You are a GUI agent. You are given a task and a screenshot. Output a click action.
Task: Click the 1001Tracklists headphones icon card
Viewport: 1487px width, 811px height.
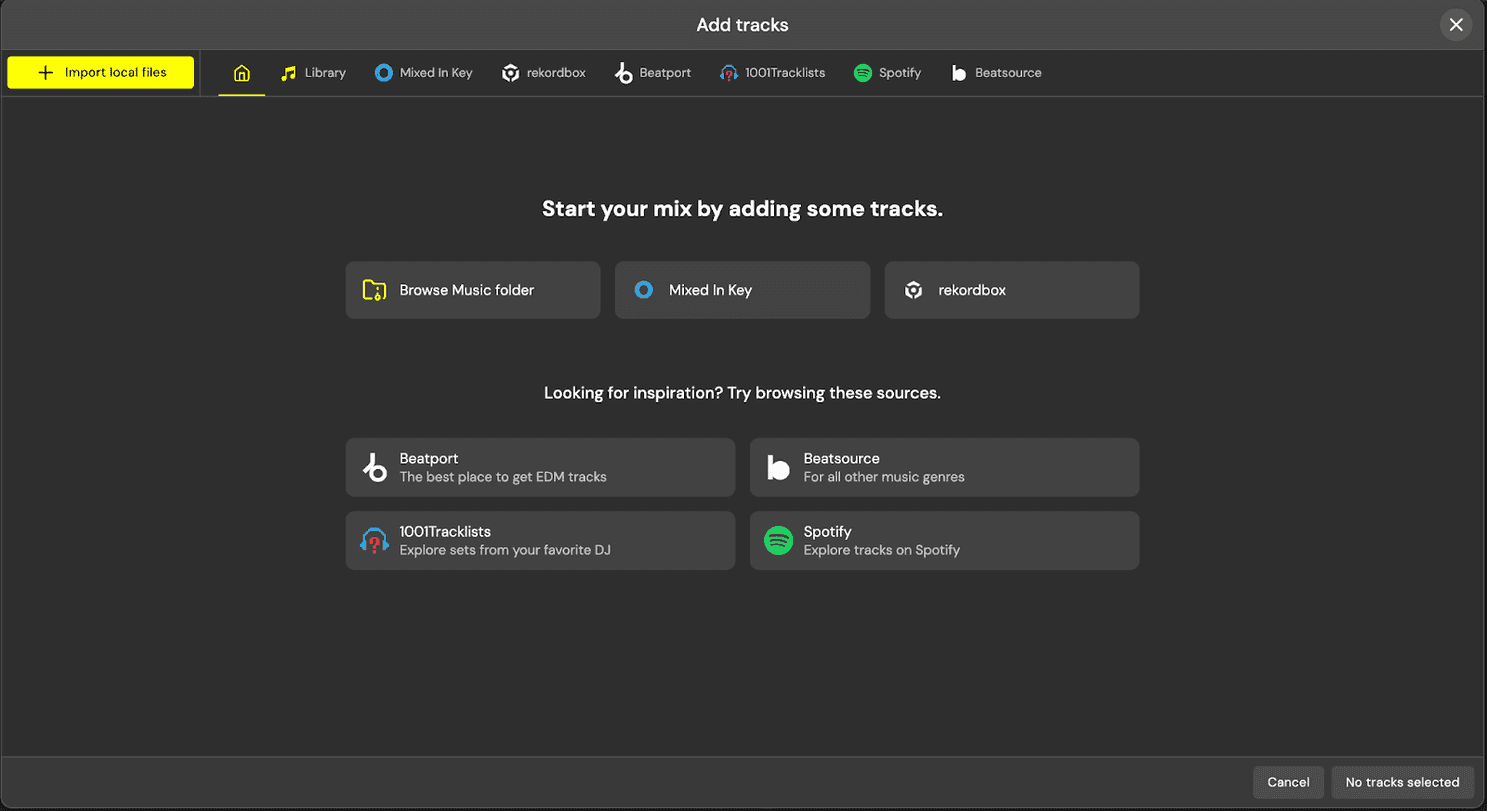(x=375, y=541)
